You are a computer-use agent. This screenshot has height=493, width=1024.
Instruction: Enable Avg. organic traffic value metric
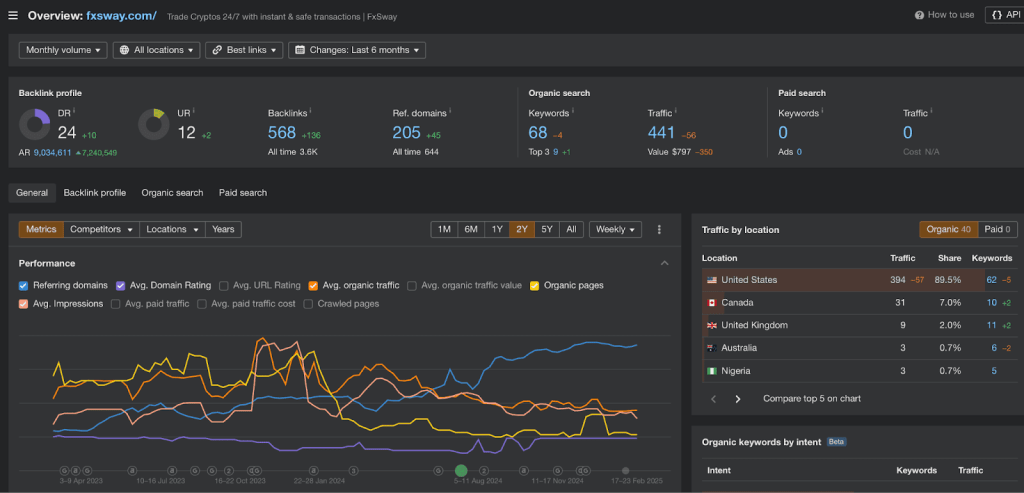tap(412, 285)
